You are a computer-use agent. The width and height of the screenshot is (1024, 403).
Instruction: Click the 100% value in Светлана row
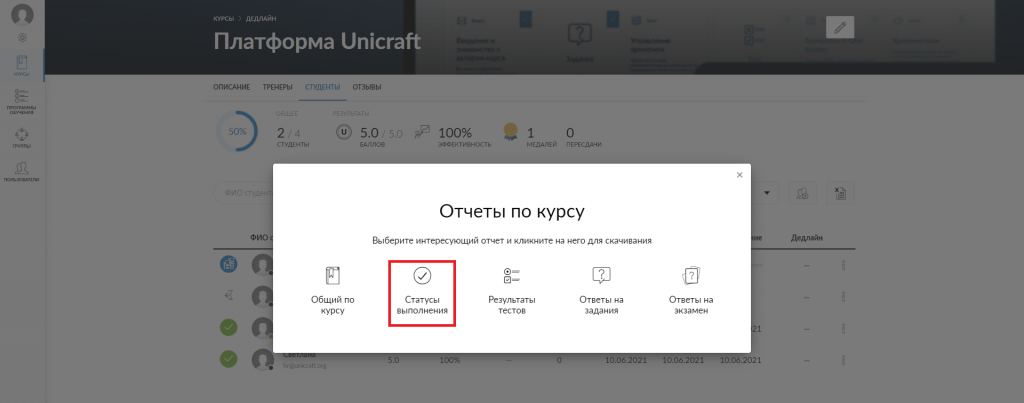(x=449, y=360)
